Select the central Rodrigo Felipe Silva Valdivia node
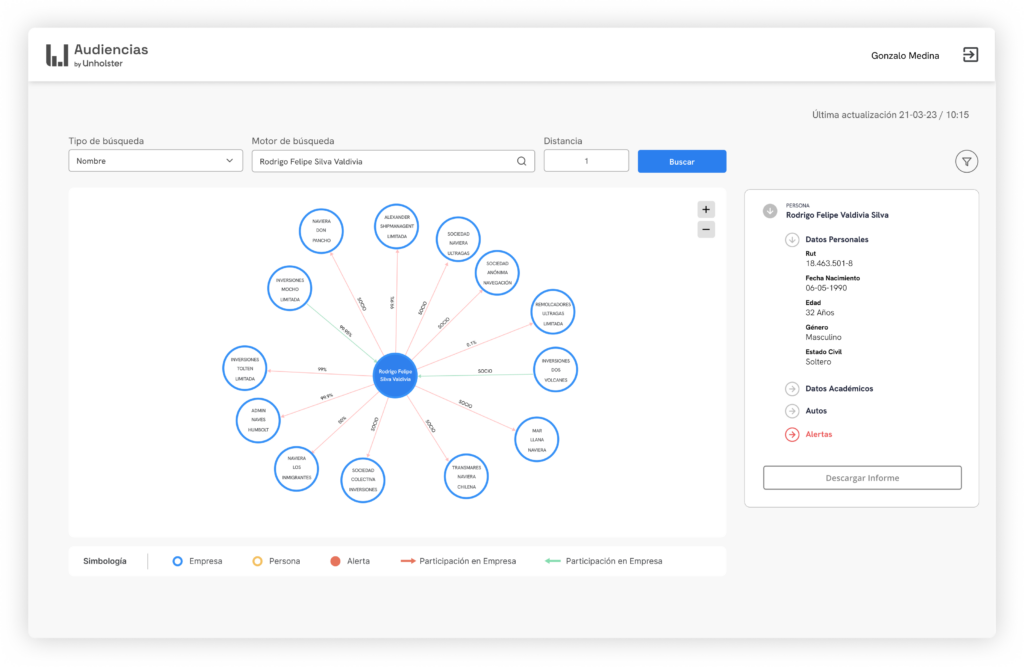 coord(395,376)
